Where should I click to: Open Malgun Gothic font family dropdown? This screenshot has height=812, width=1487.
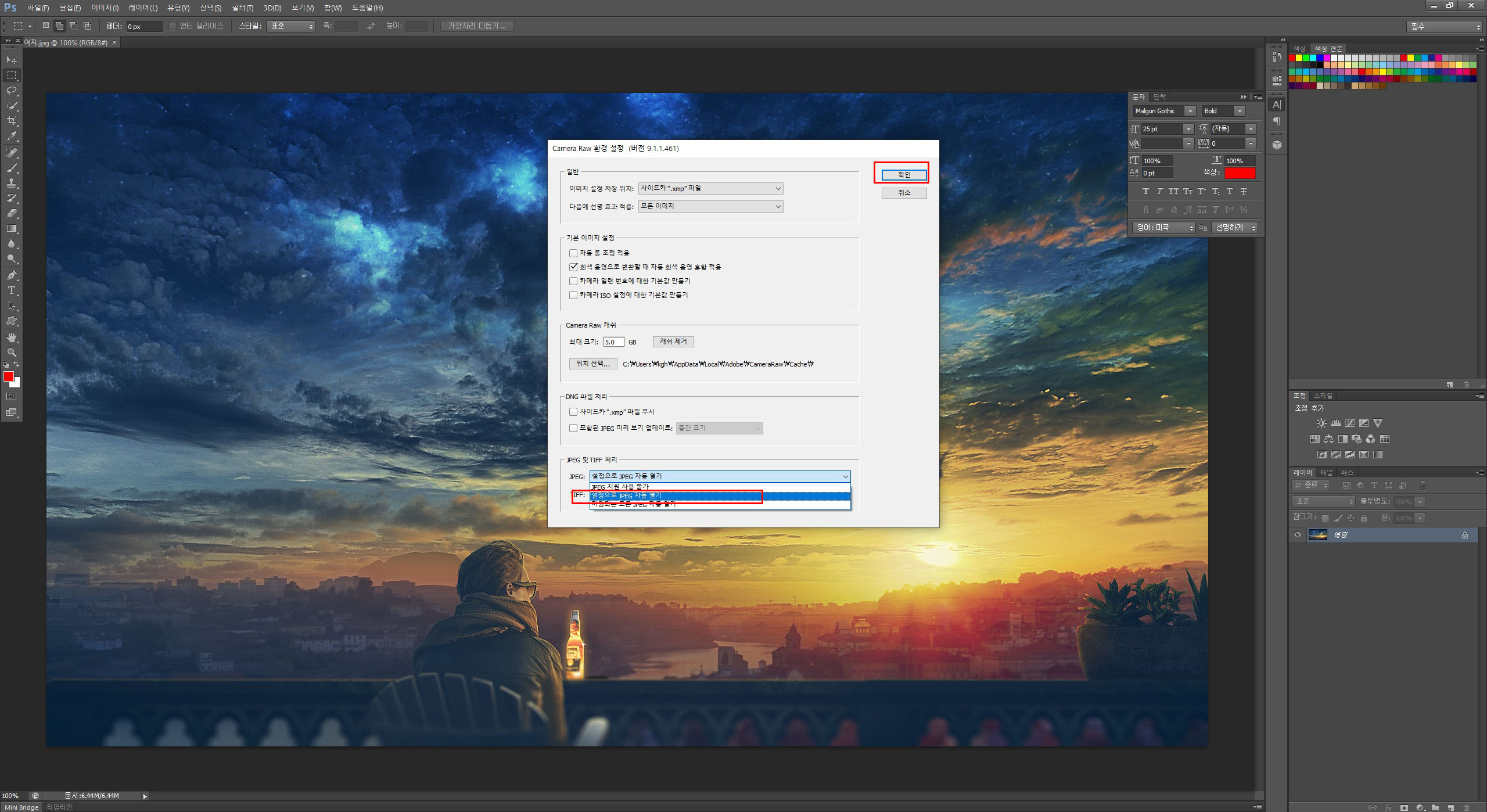[x=1190, y=111]
